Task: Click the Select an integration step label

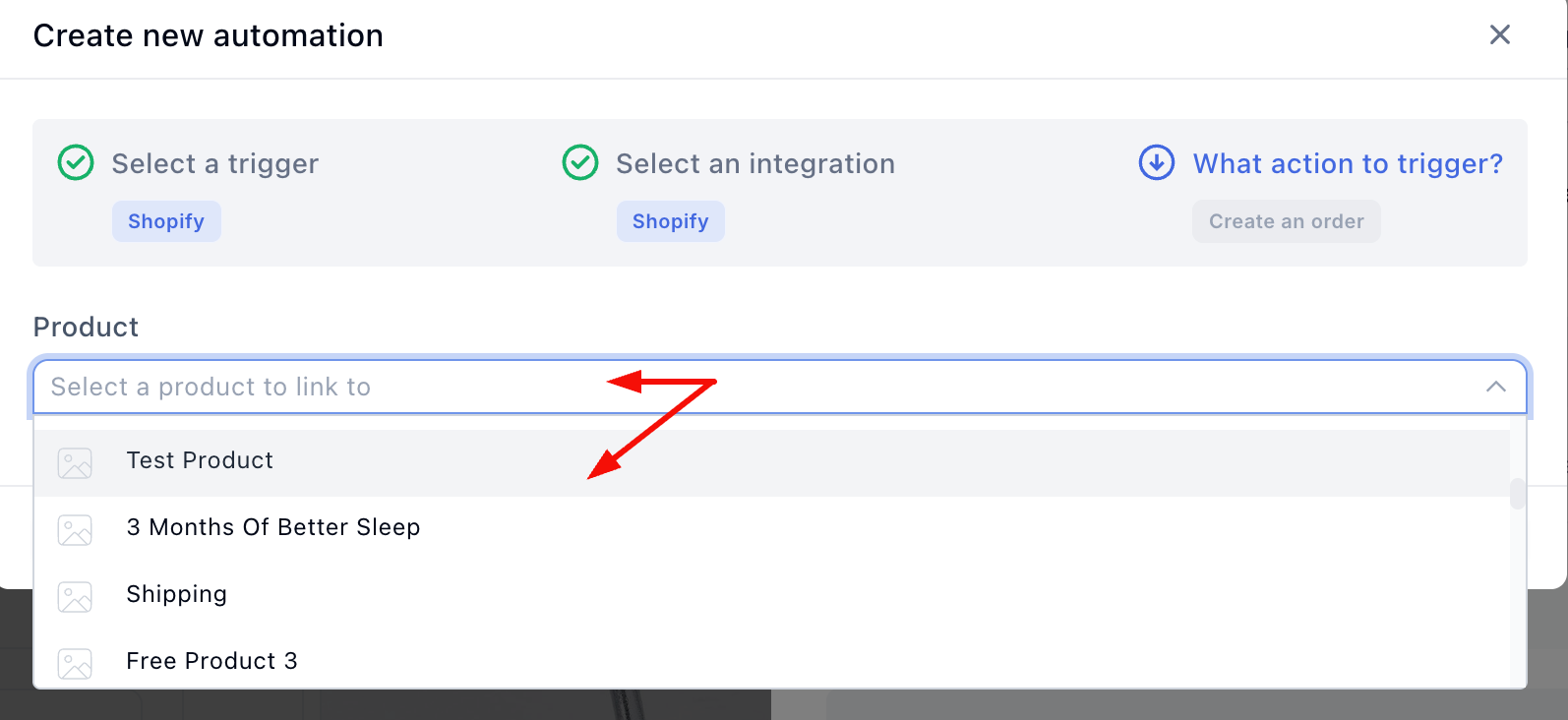Action: (755, 163)
